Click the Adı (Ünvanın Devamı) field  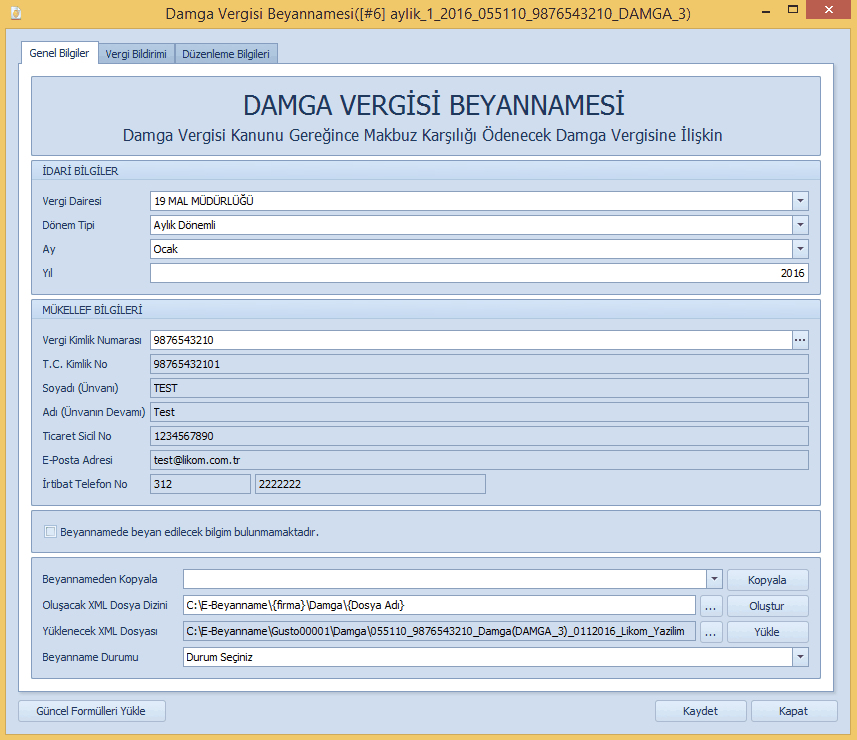pos(479,412)
